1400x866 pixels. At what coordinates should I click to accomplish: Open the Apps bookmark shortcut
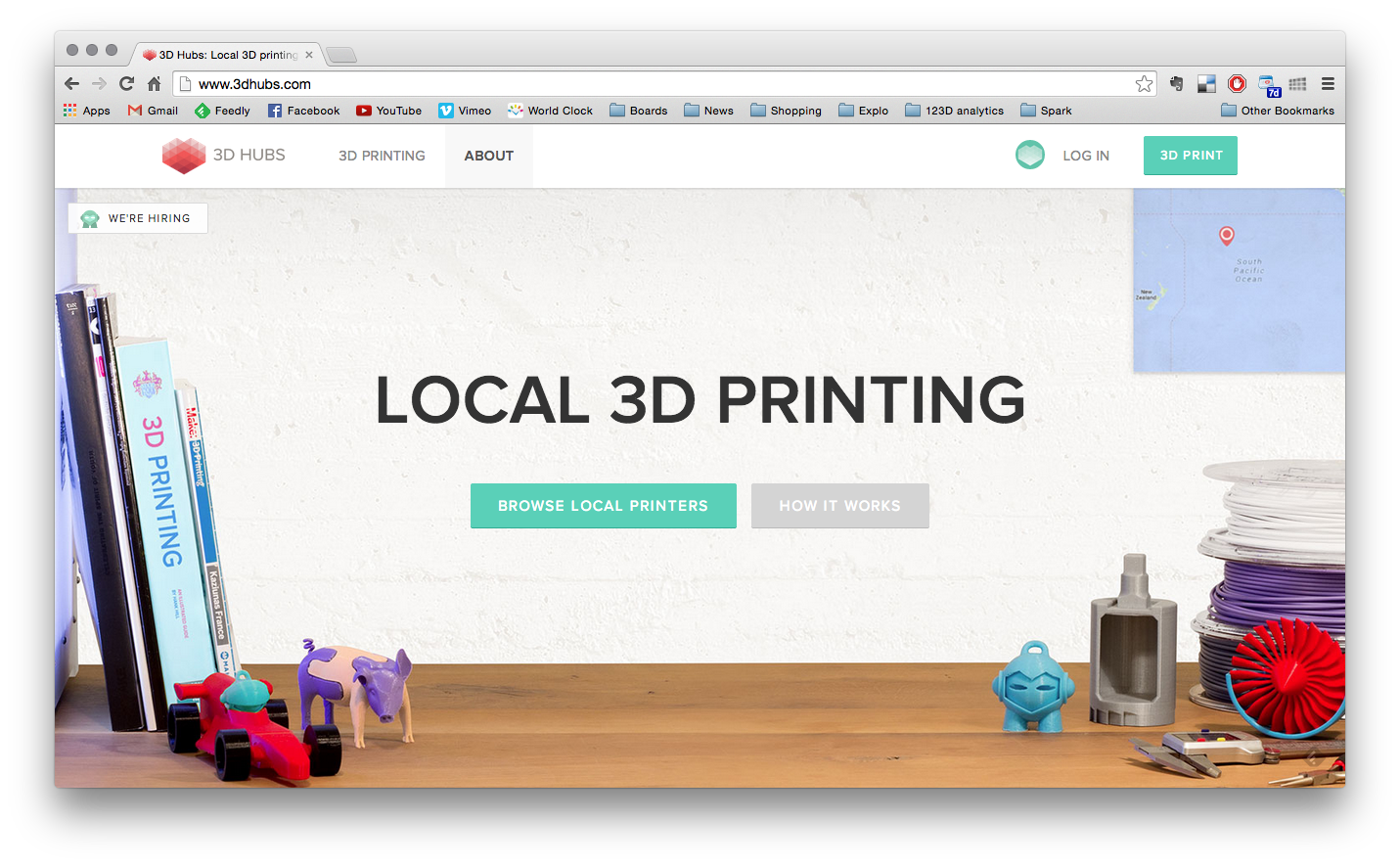coord(86,111)
